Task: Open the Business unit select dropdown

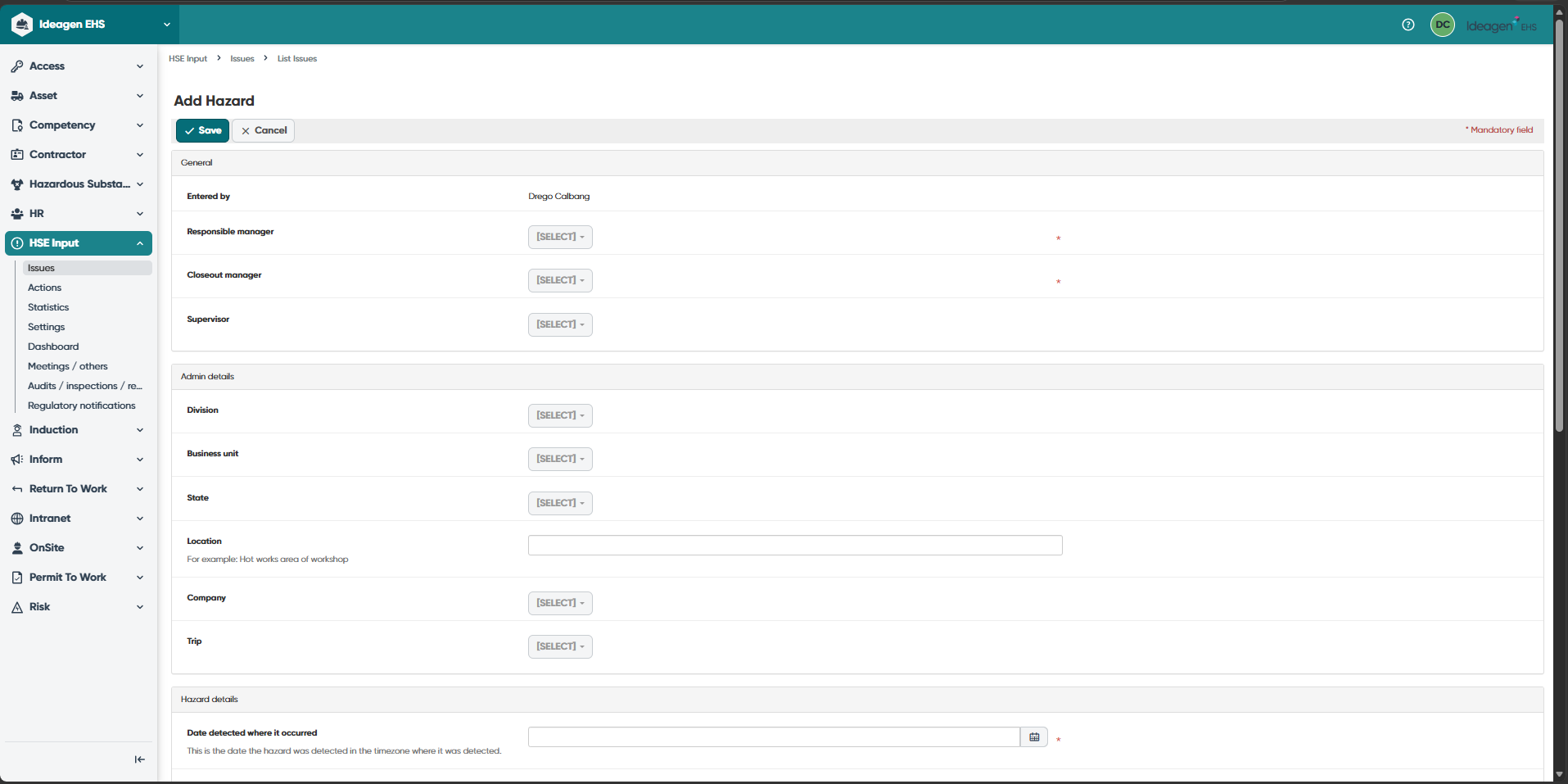Action: 560,459
